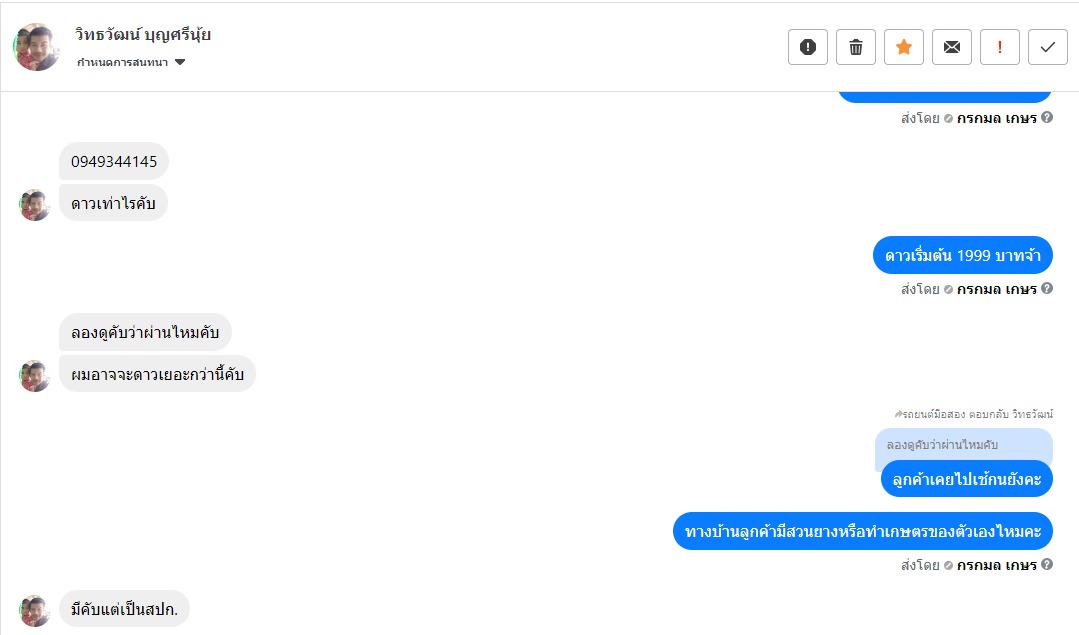Viewport: 1079px width, 635px height.
Task: Click the red exclamation priority icon
Action: 1000,47
